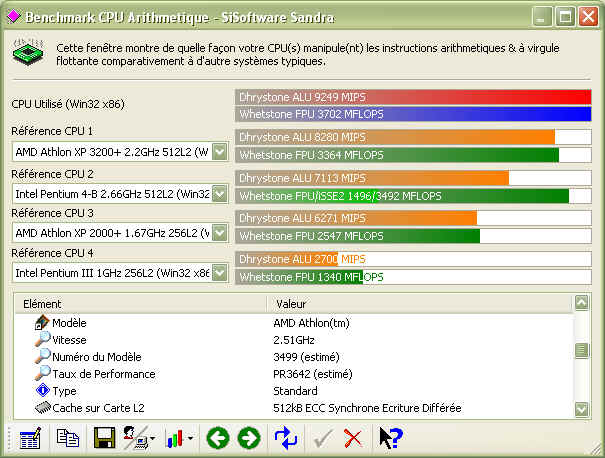Click the green CPU chip header icon
The width and height of the screenshot is (605, 458).
coord(28,52)
